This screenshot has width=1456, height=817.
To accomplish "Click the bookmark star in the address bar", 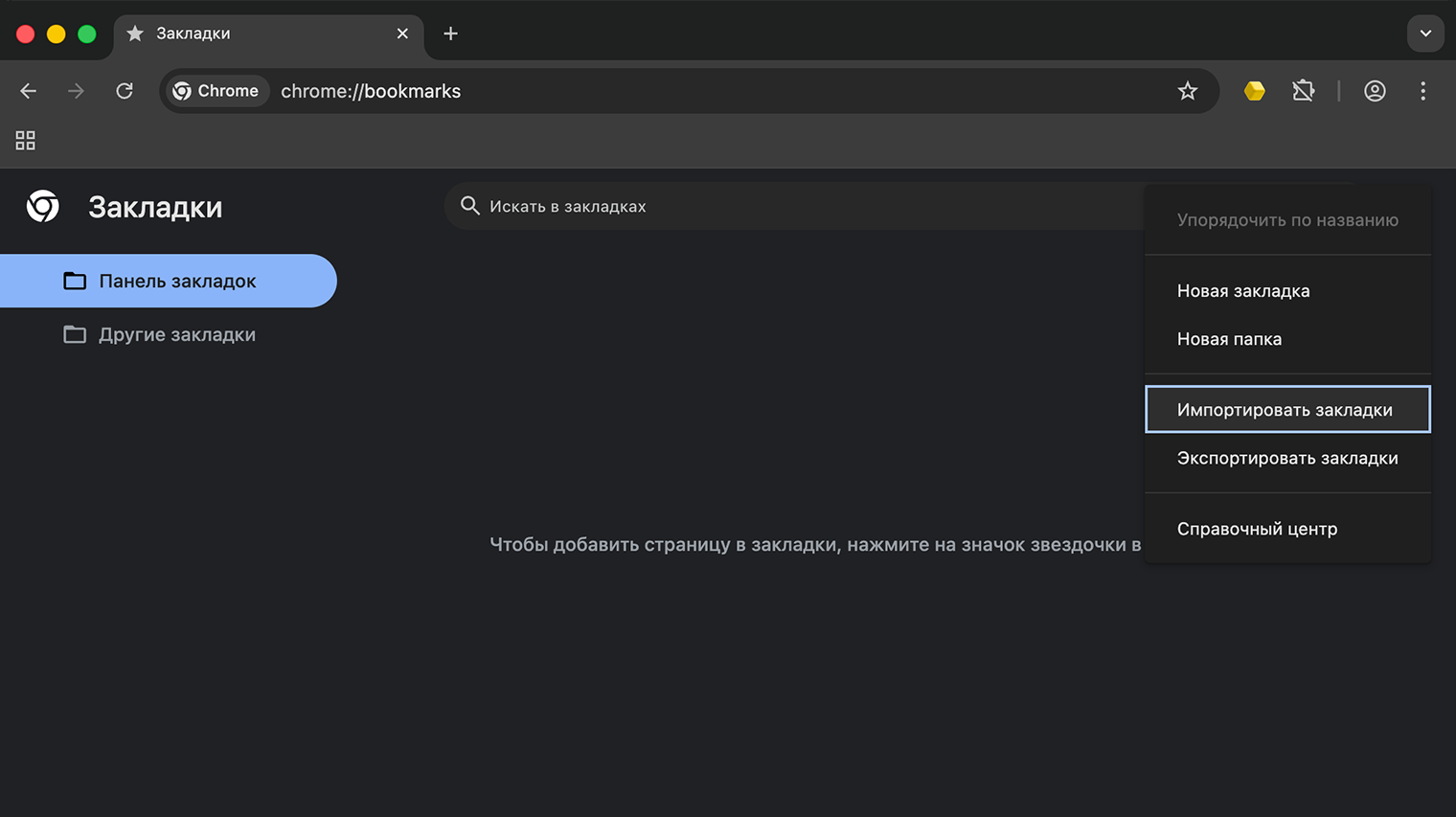I will coord(1188,90).
